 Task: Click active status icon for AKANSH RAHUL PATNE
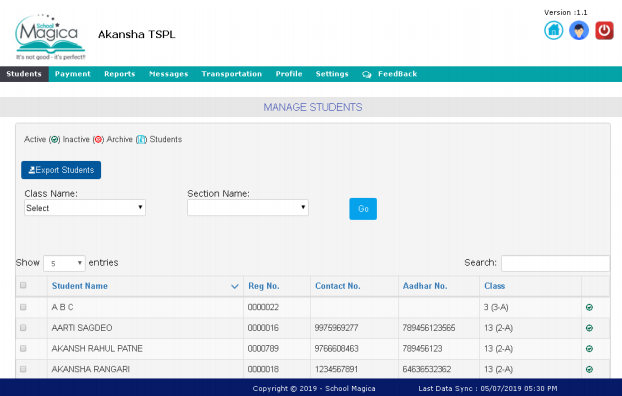pos(589,349)
